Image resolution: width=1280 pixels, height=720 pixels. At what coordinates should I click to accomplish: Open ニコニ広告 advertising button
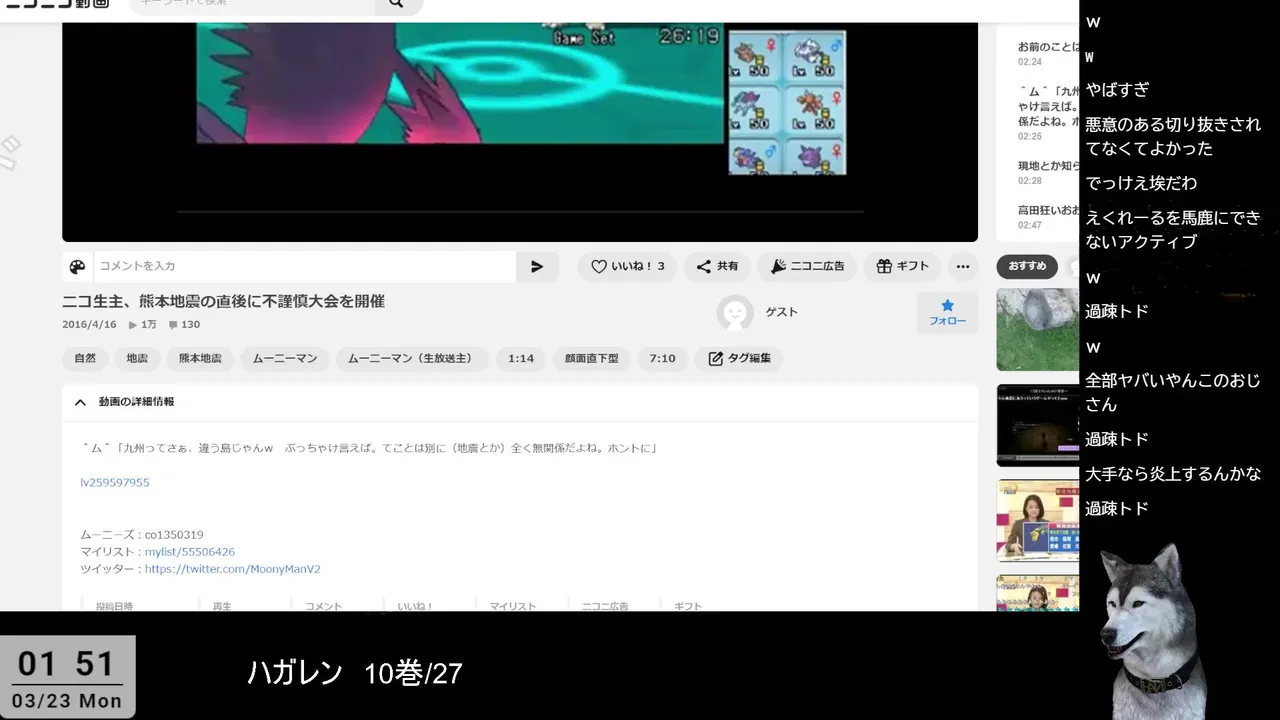(x=807, y=267)
